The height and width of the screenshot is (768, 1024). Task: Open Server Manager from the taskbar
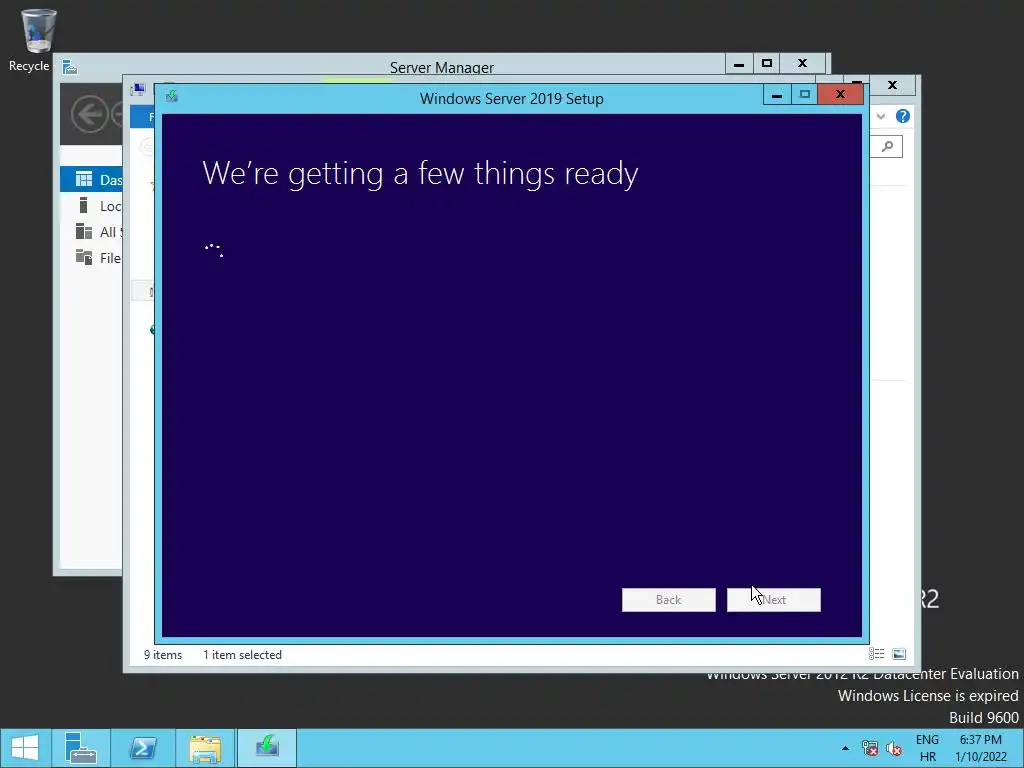click(x=80, y=748)
